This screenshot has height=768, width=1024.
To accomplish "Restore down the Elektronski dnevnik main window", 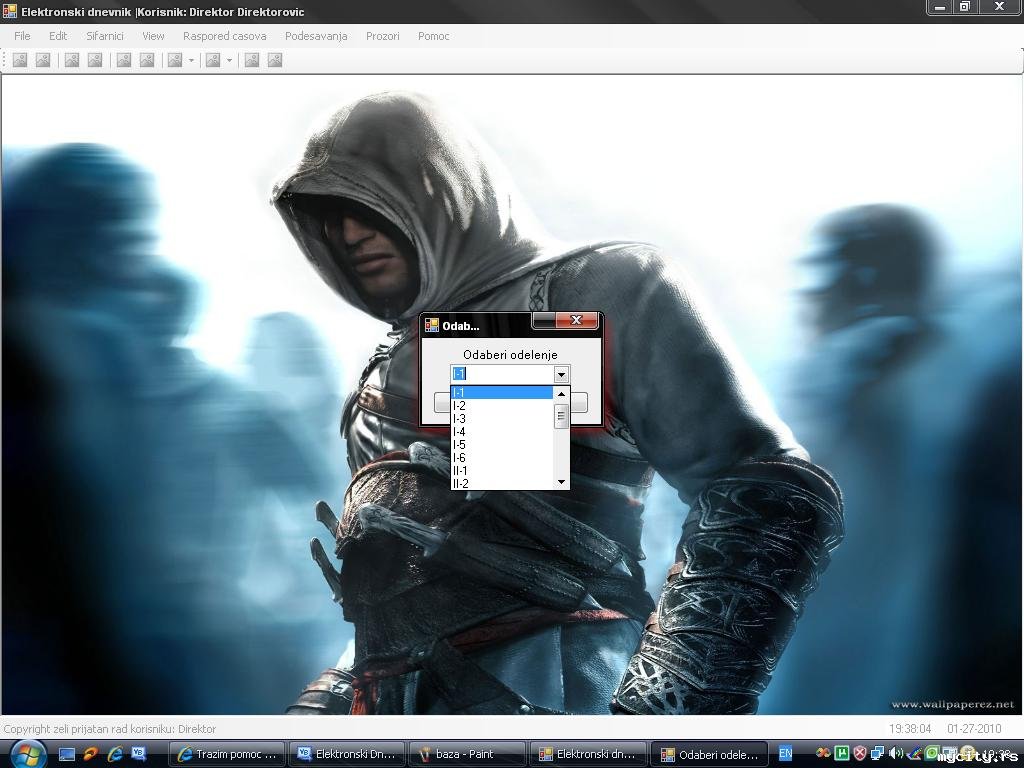I will pos(965,7).
